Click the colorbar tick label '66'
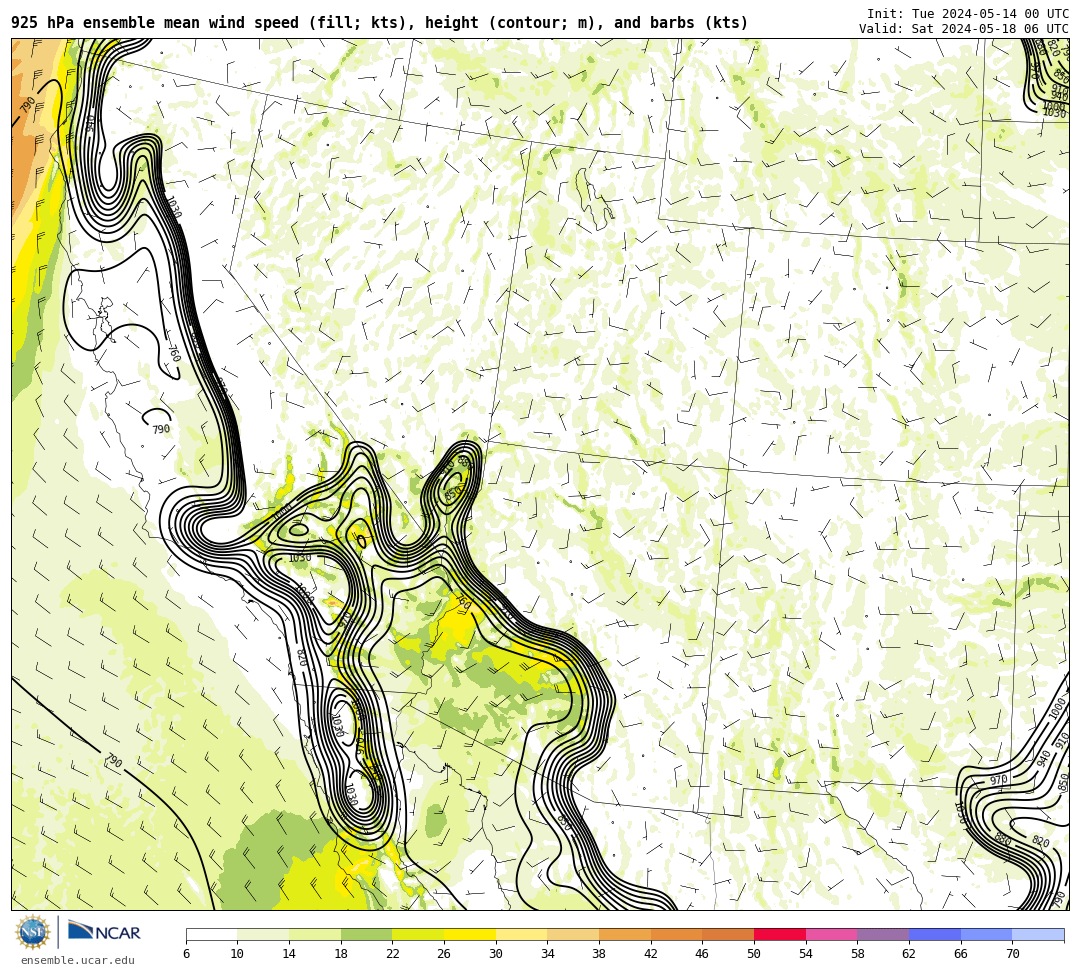 (x=961, y=954)
